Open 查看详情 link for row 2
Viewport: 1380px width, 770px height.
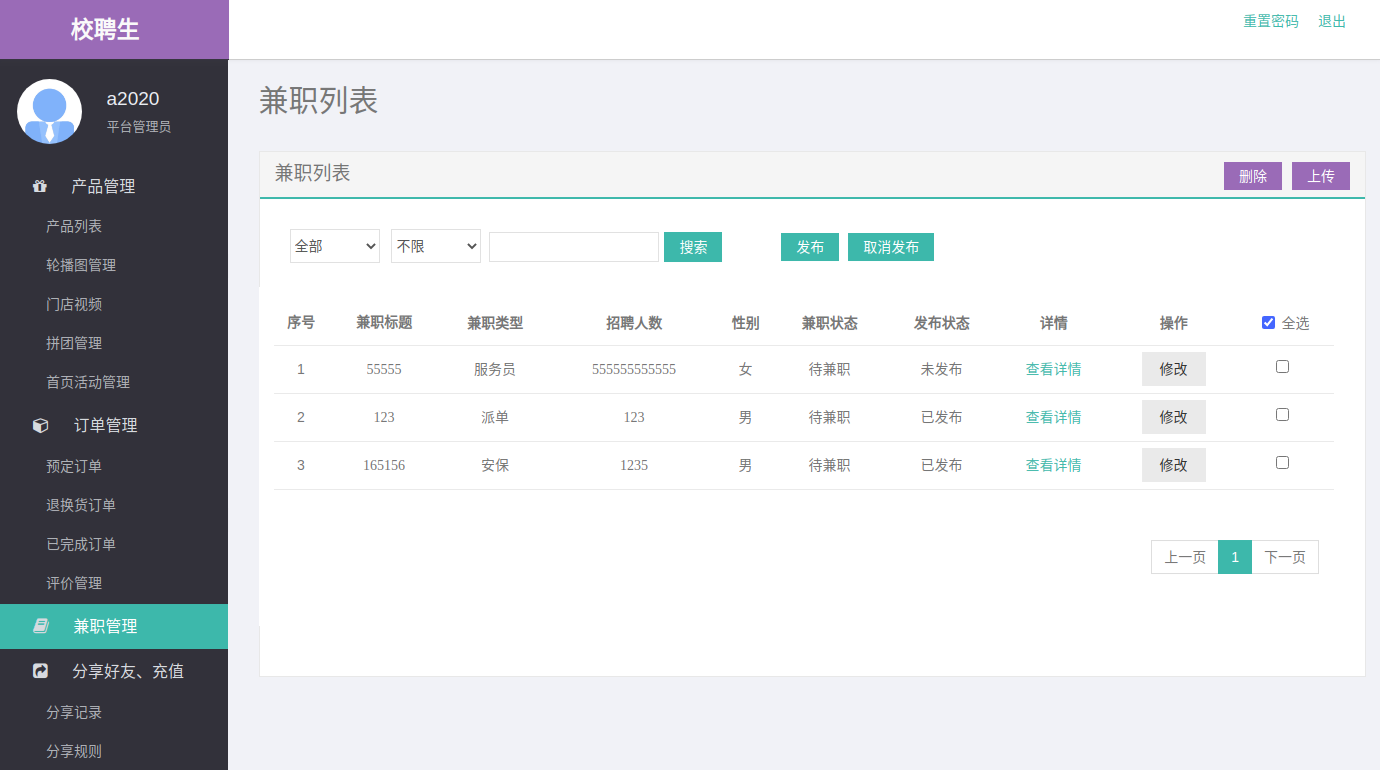1053,417
